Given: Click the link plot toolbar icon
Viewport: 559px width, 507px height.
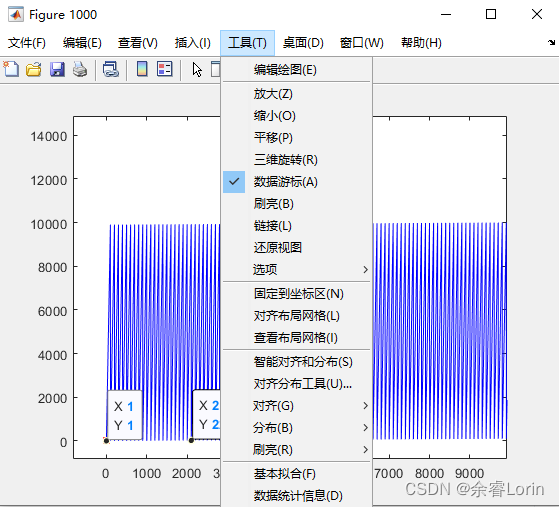Looking at the screenshot, I should click(x=111, y=69).
